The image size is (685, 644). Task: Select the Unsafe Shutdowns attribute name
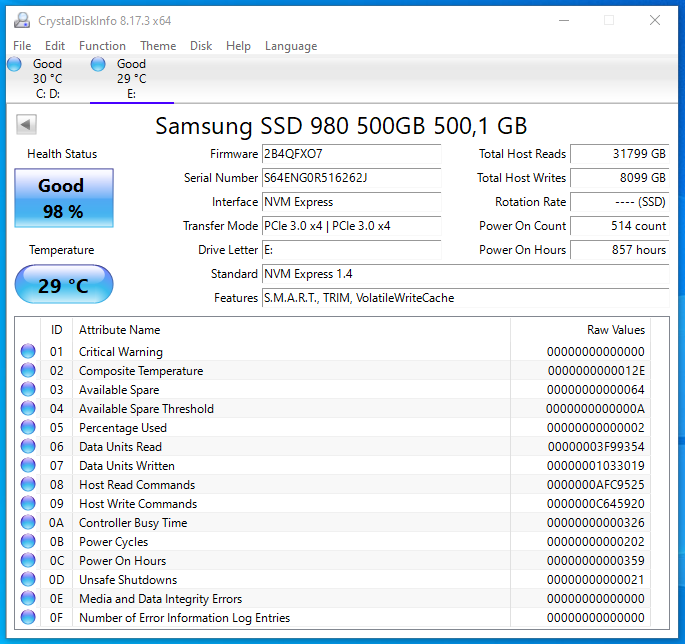point(128,580)
